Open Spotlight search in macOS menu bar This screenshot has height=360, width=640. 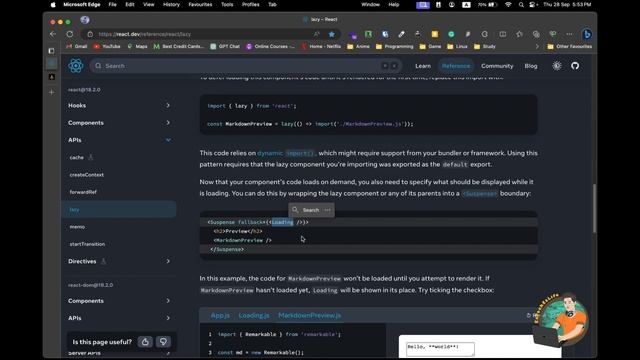point(521,4)
